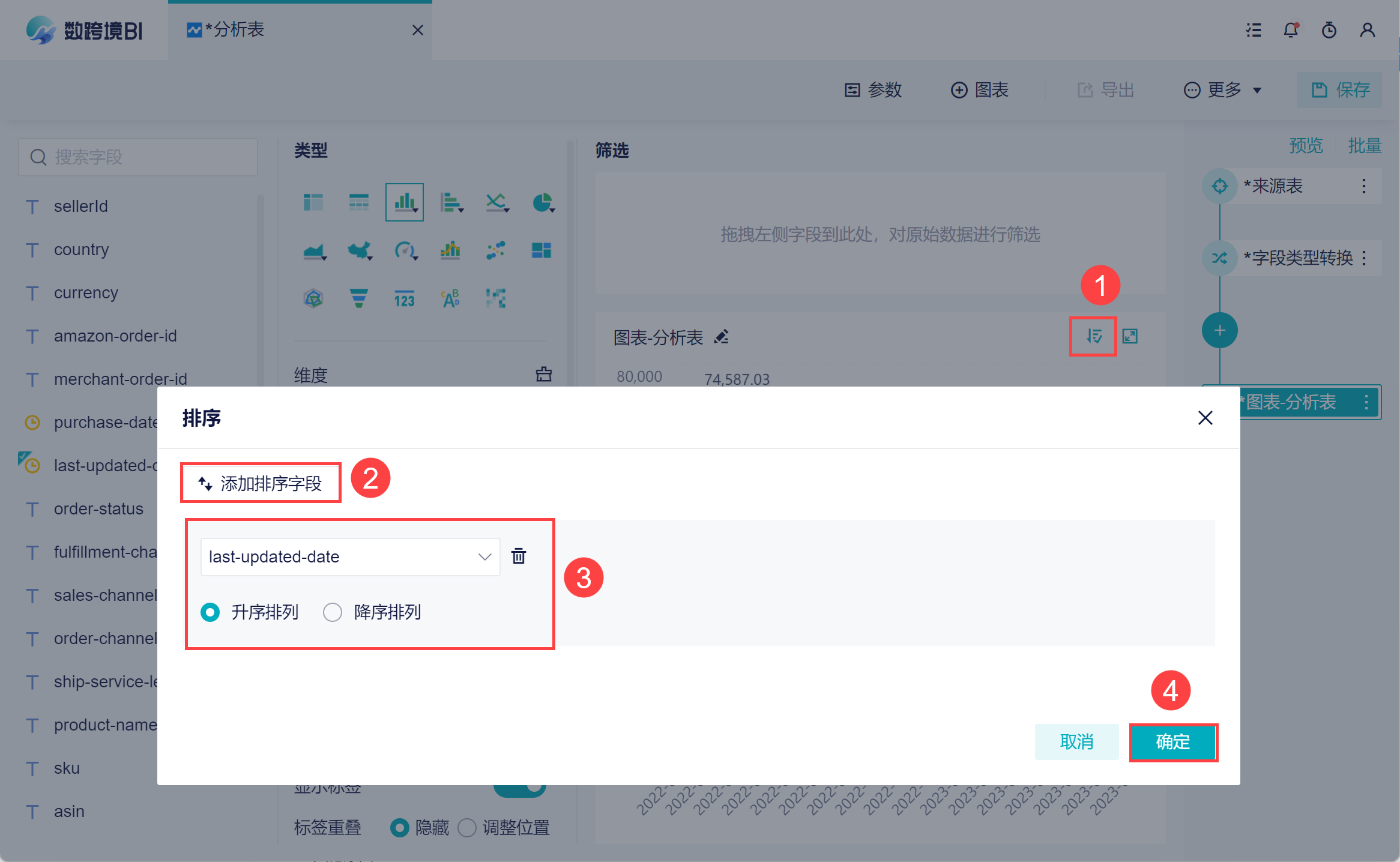Open the notifications bell icon

coord(1291,30)
